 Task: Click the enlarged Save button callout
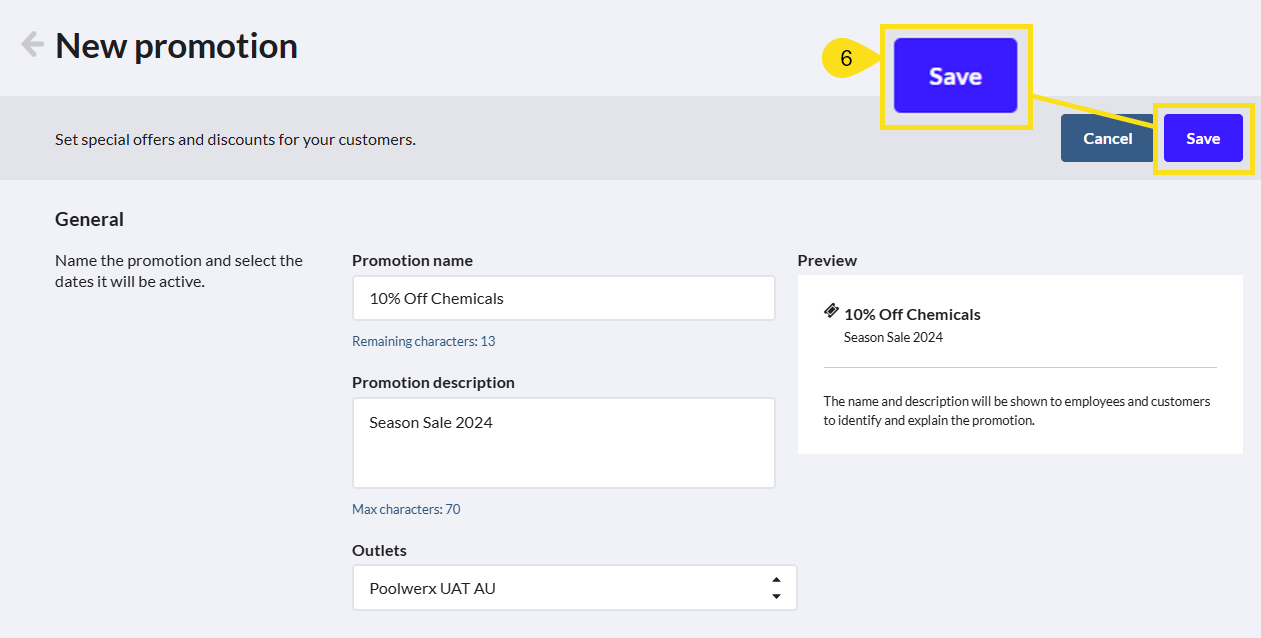(955, 76)
